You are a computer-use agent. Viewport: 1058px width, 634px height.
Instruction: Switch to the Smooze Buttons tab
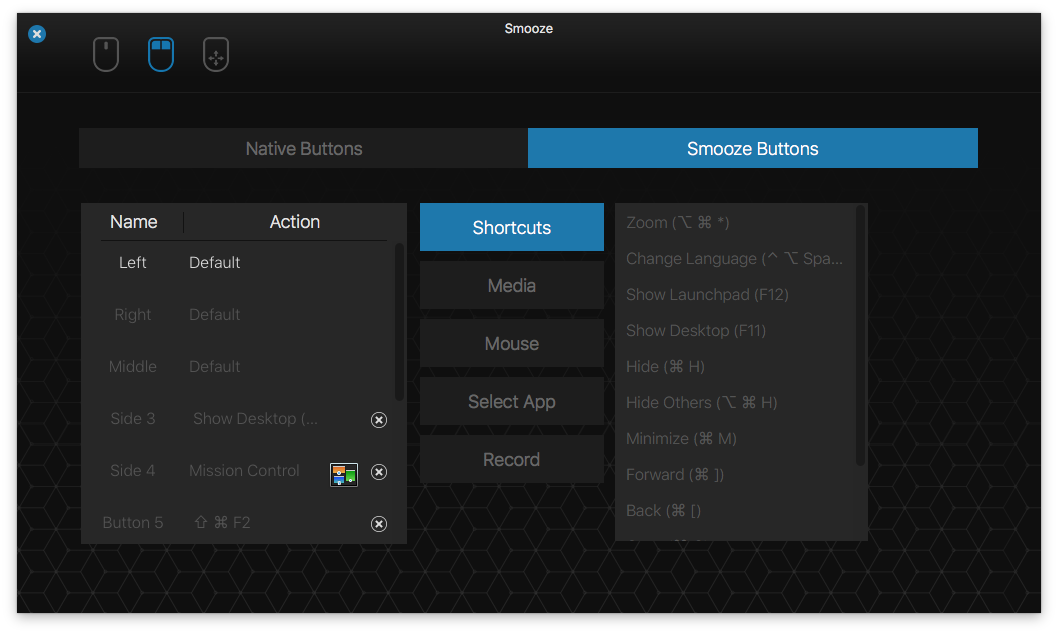pyautogui.click(x=752, y=148)
